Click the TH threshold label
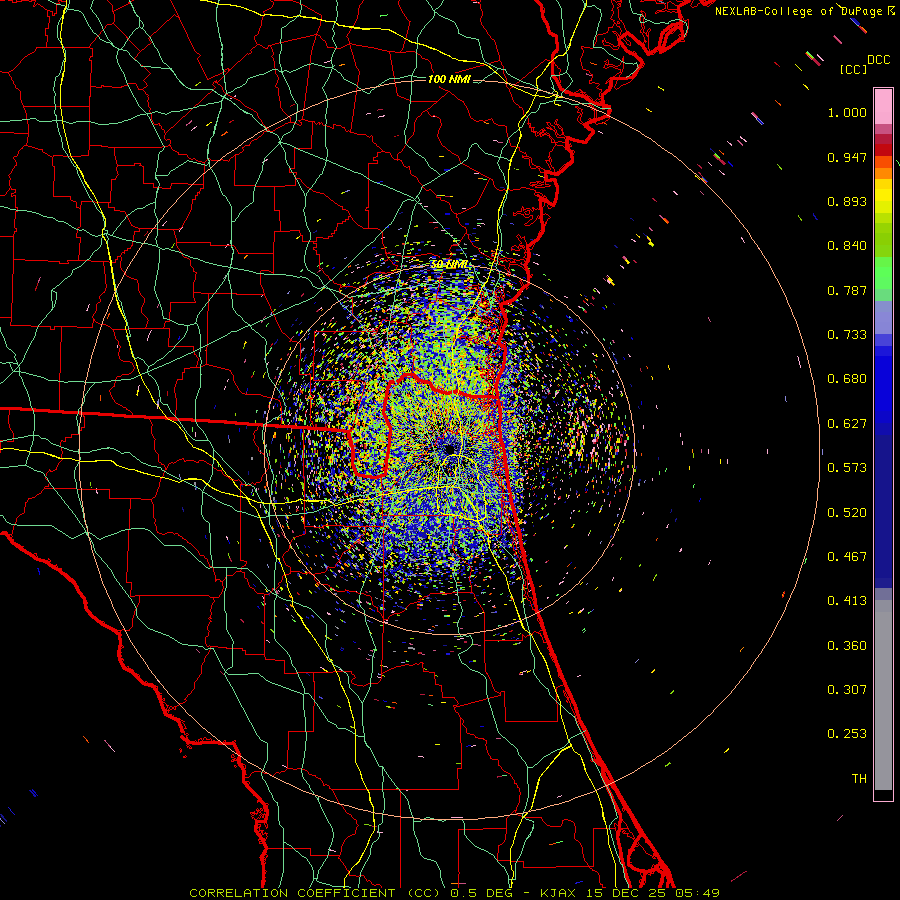This screenshot has height=900, width=900. click(859, 779)
